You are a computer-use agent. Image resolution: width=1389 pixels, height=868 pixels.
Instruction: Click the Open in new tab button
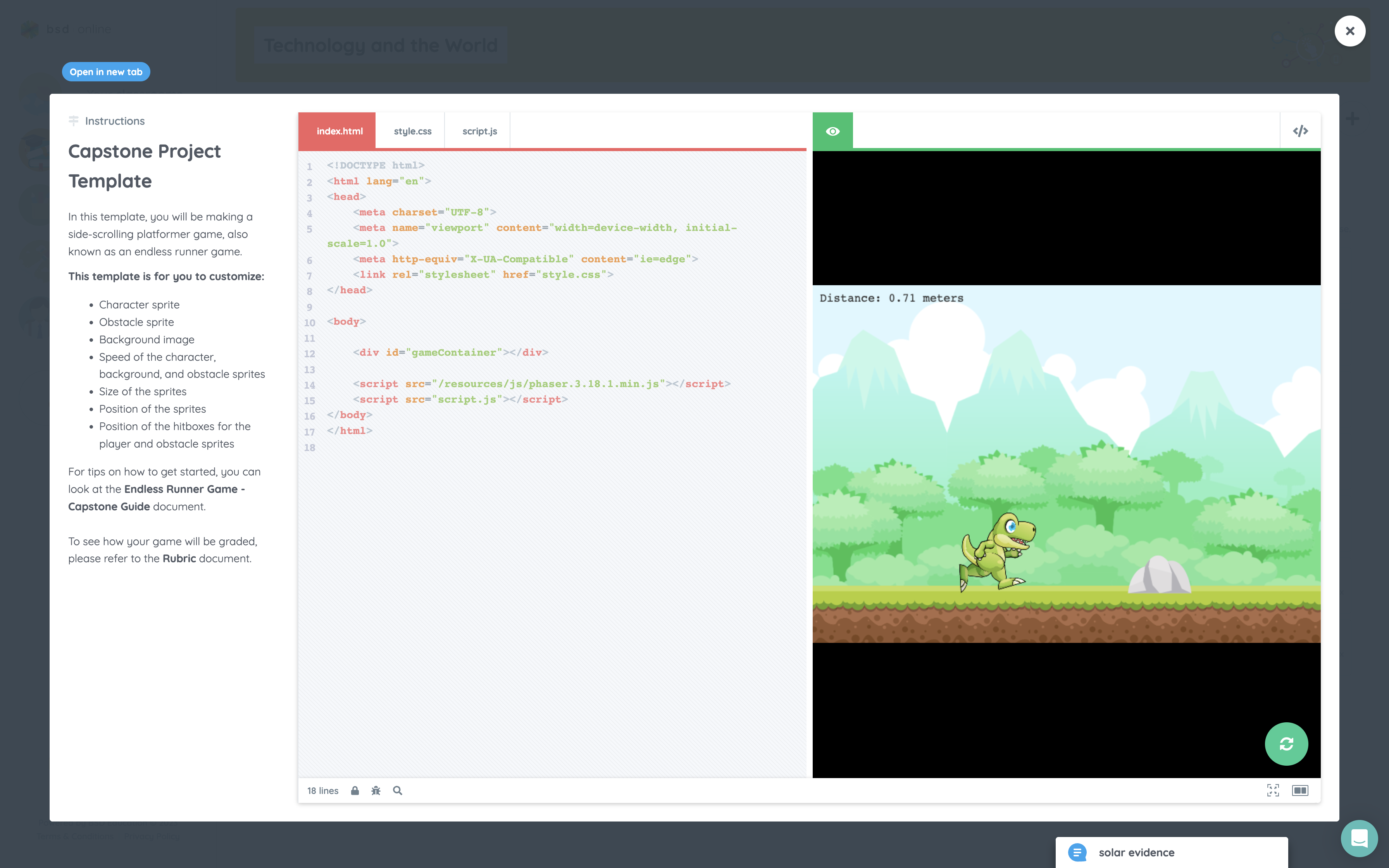(106, 72)
